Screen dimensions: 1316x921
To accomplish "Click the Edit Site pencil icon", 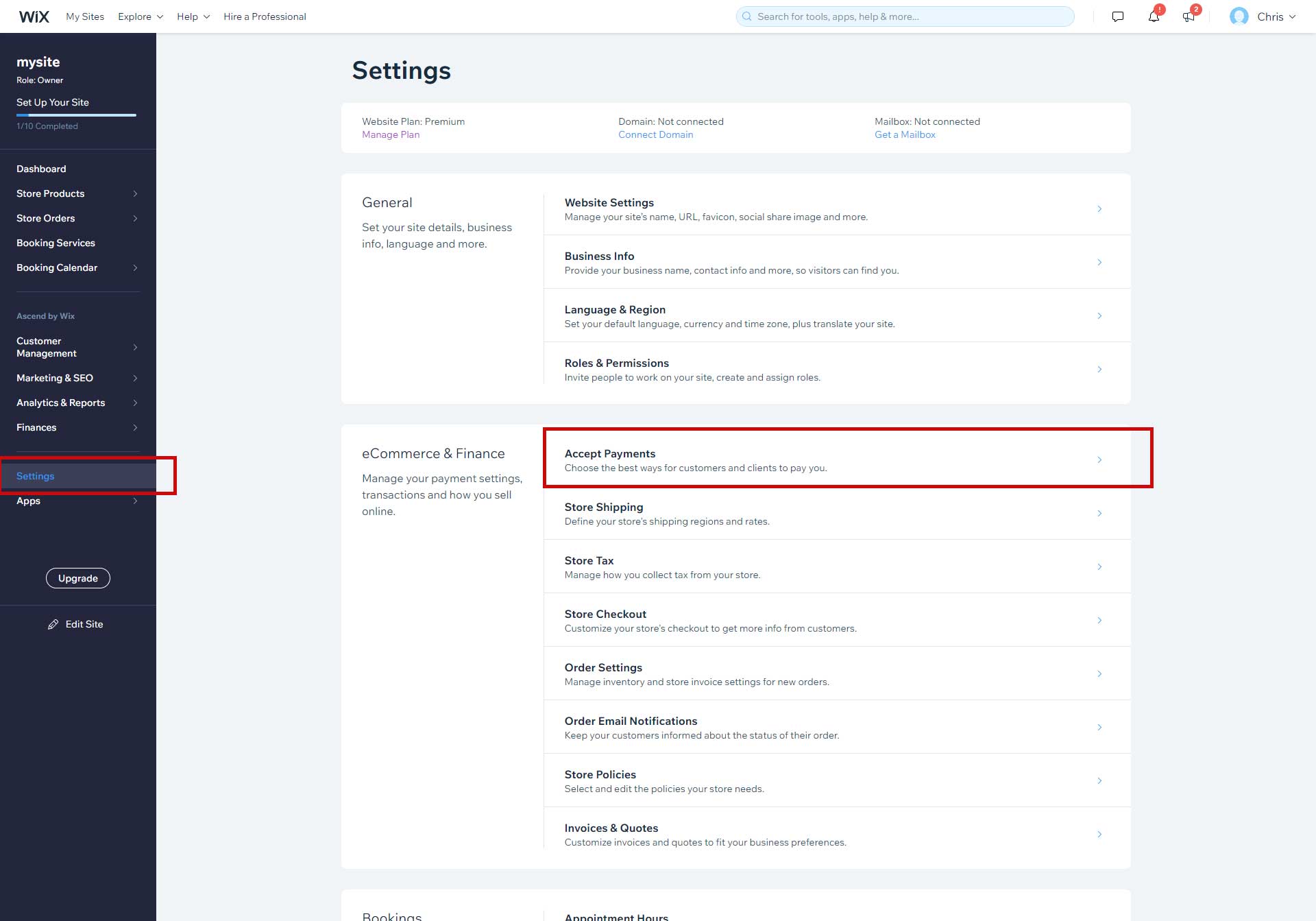I will click(53, 624).
